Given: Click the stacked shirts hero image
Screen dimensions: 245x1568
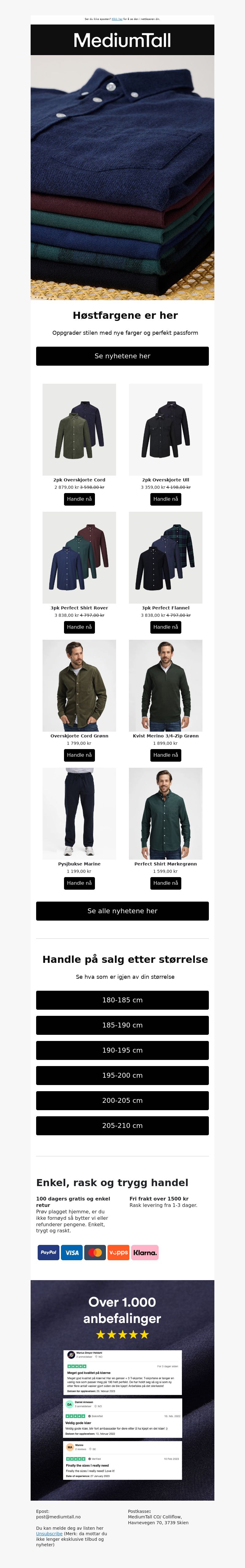Looking at the screenshot, I should pyautogui.click(x=122, y=178).
